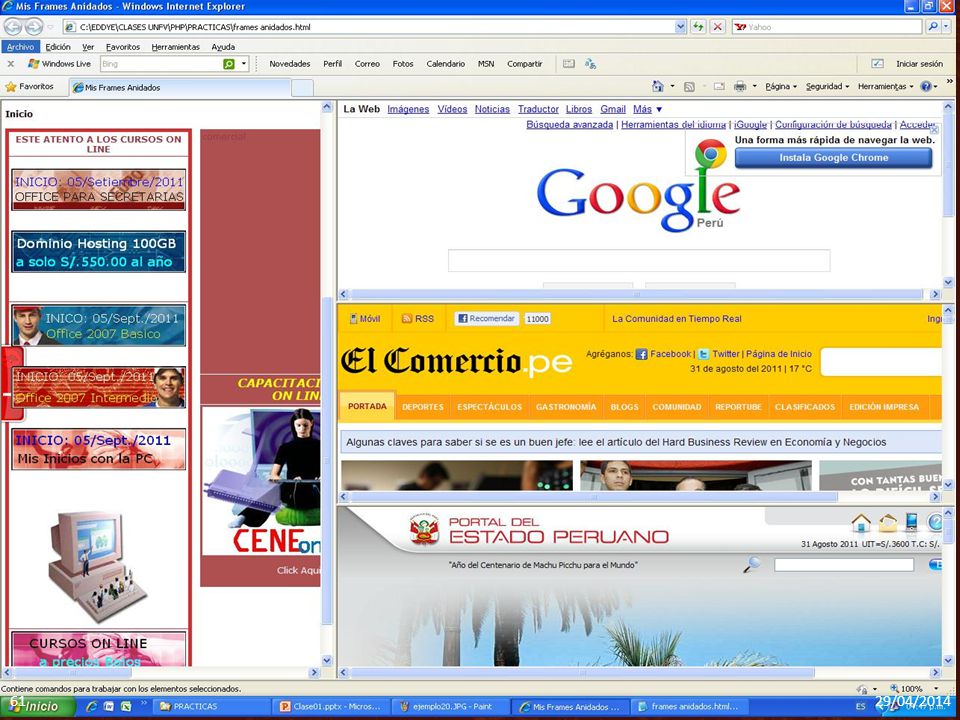Click the Móvil phone icon in El Comercio
The image size is (960, 720).
click(353, 318)
